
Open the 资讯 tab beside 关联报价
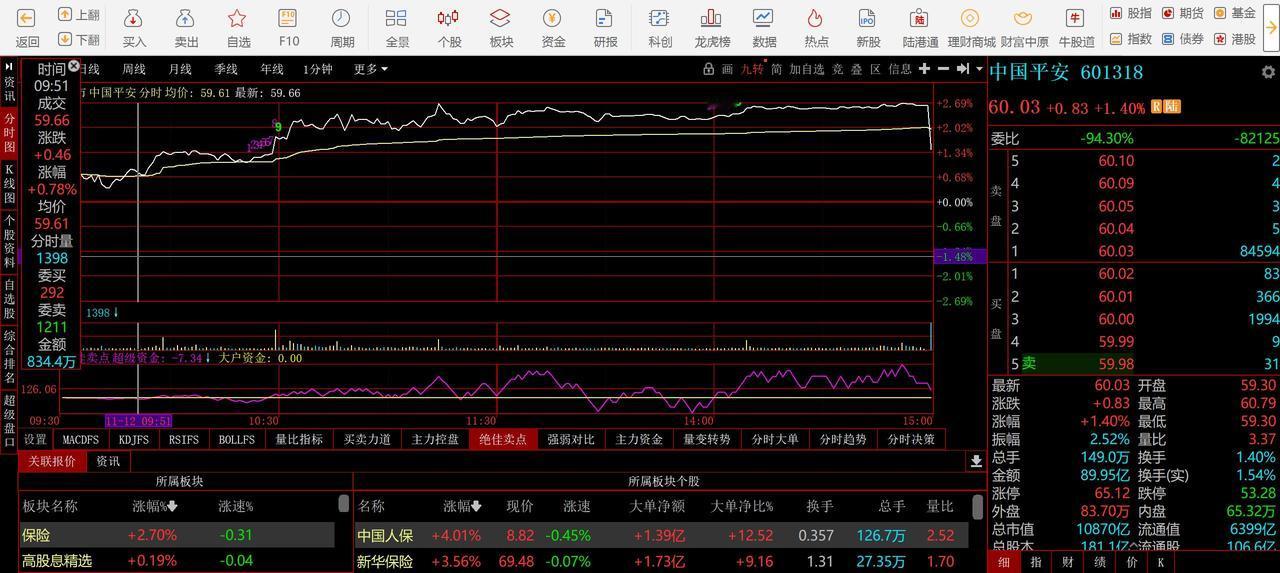pos(108,461)
